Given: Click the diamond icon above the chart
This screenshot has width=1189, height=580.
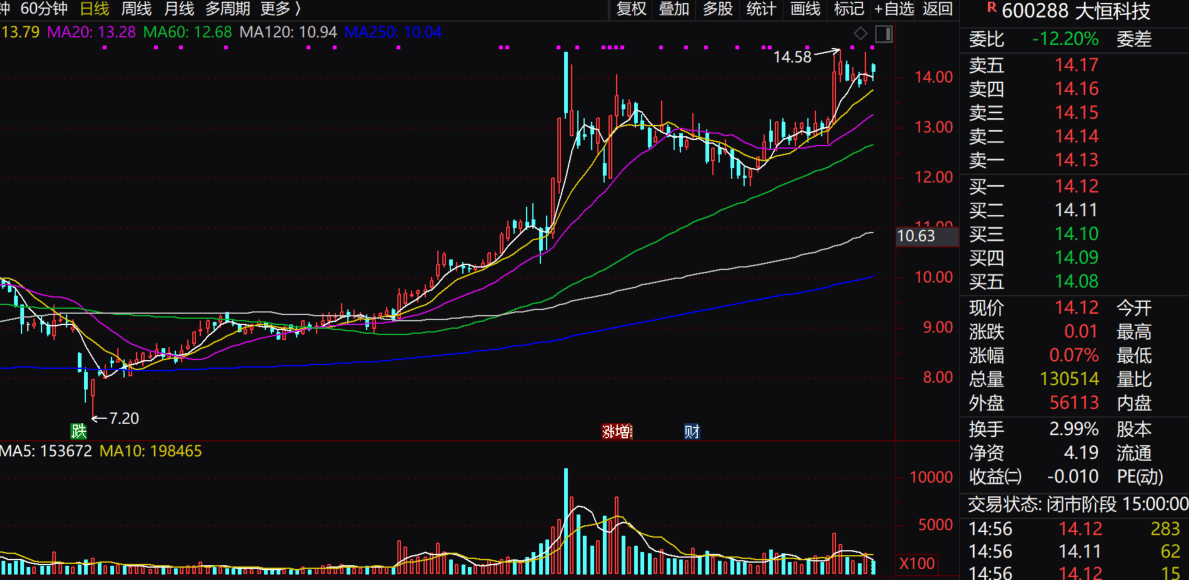Looking at the screenshot, I should point(860,34).
